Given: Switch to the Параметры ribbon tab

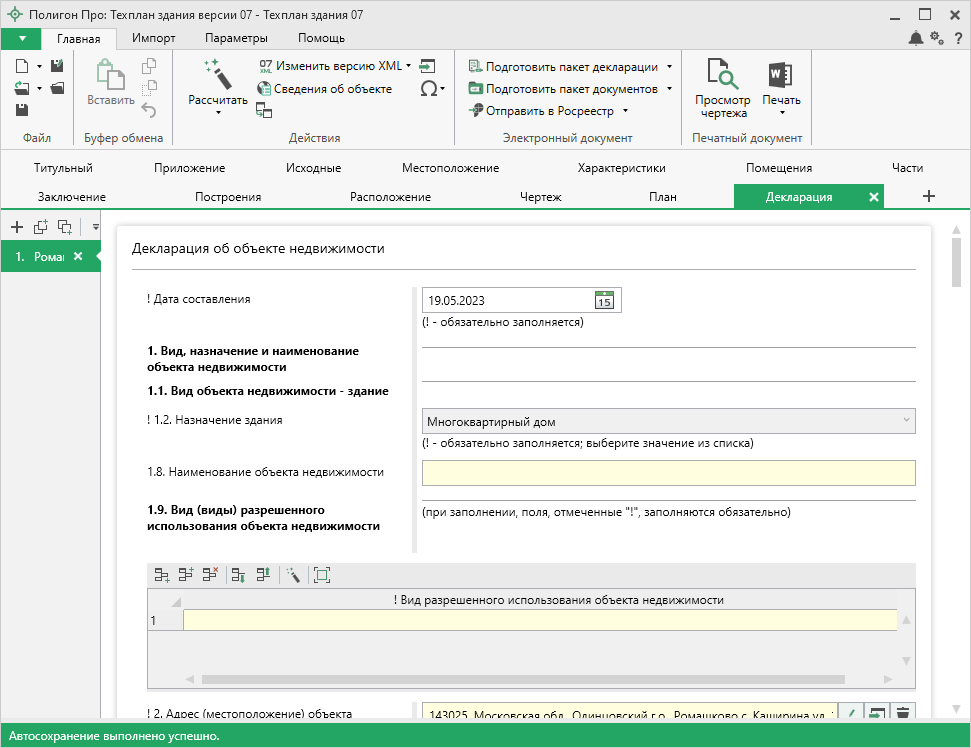Looking at the screenshot, I should coord(236,38).
